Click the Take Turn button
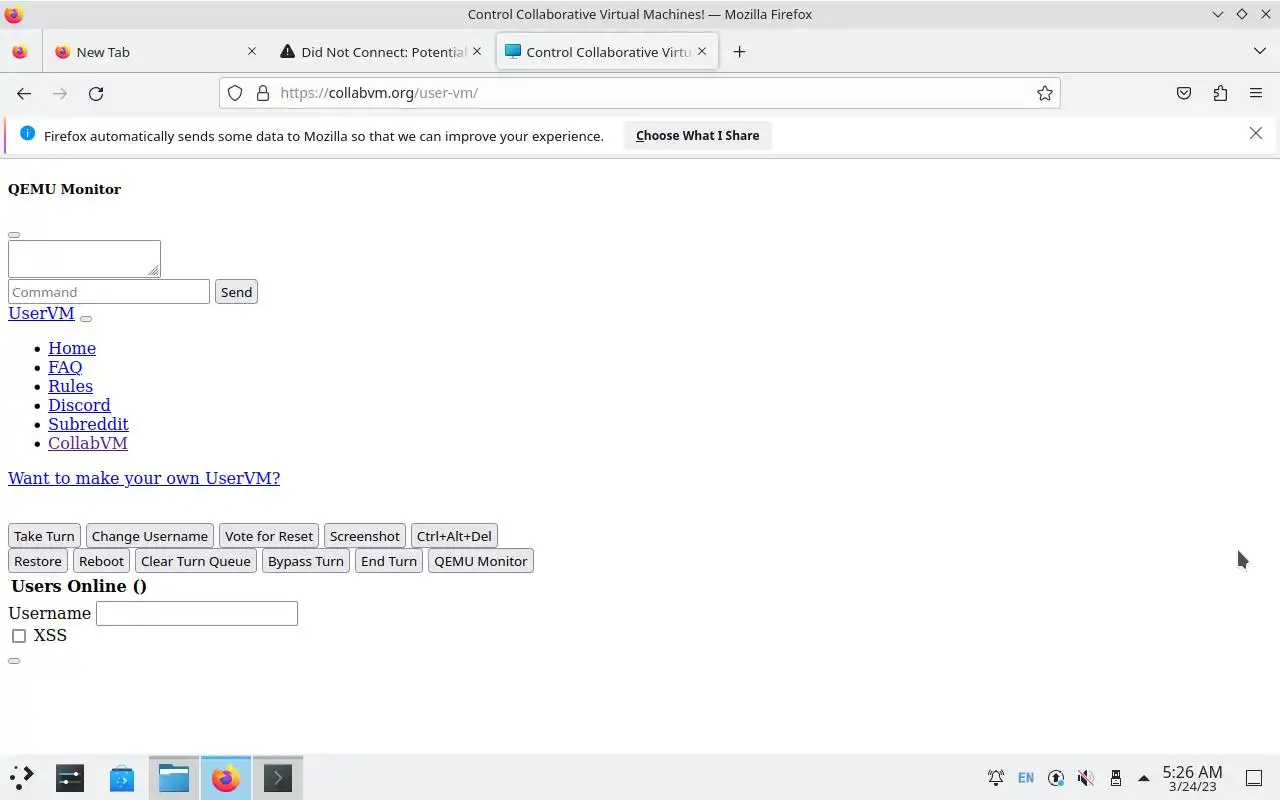 [x=44, y=536]
